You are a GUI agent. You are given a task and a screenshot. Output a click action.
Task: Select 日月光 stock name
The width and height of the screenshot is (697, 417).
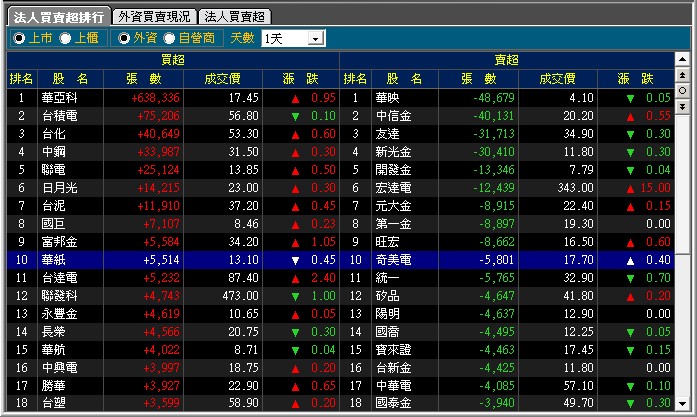pos(60,188)
